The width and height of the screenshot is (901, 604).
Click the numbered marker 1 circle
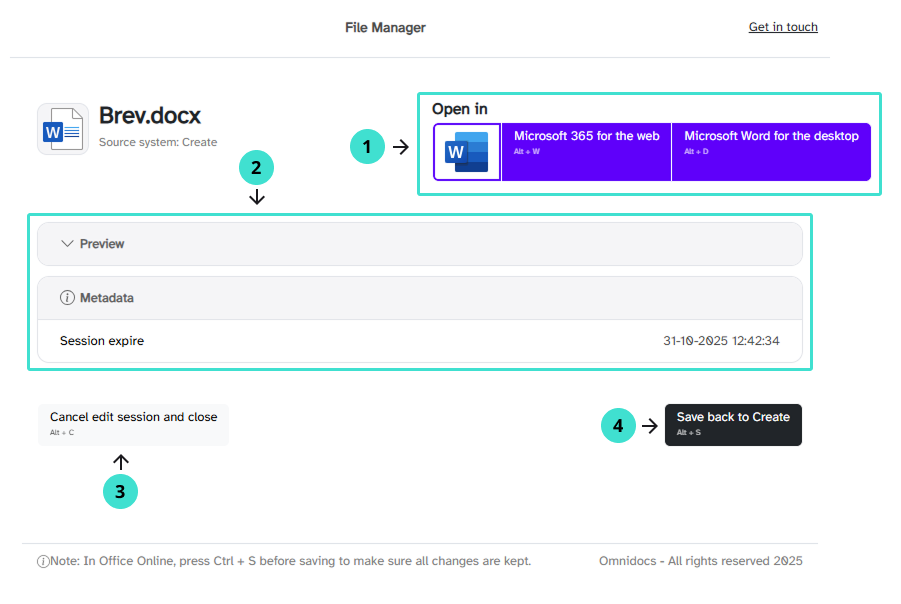[x=367, y=147]
